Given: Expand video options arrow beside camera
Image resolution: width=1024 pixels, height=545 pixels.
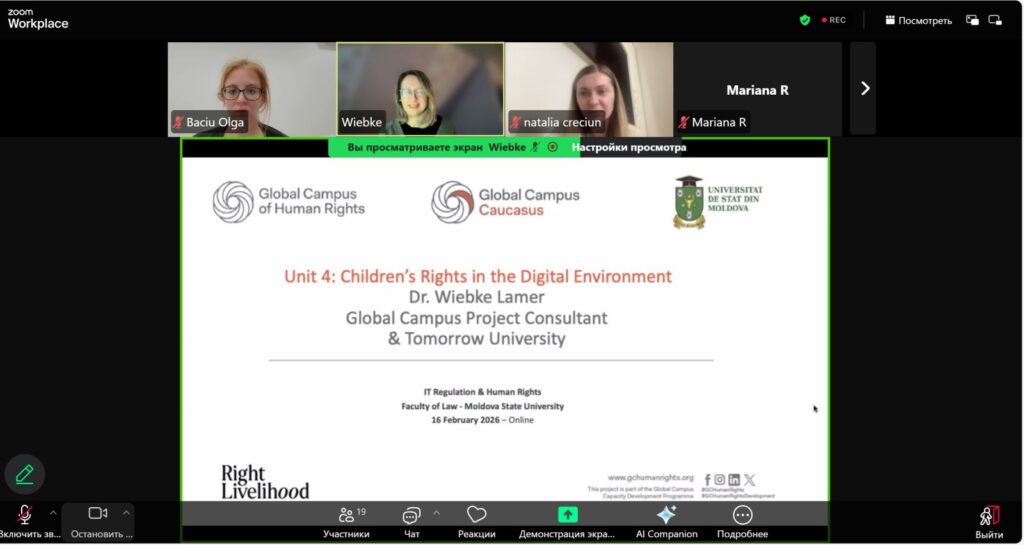Looking at the screenshot, I should click(126, 513).
